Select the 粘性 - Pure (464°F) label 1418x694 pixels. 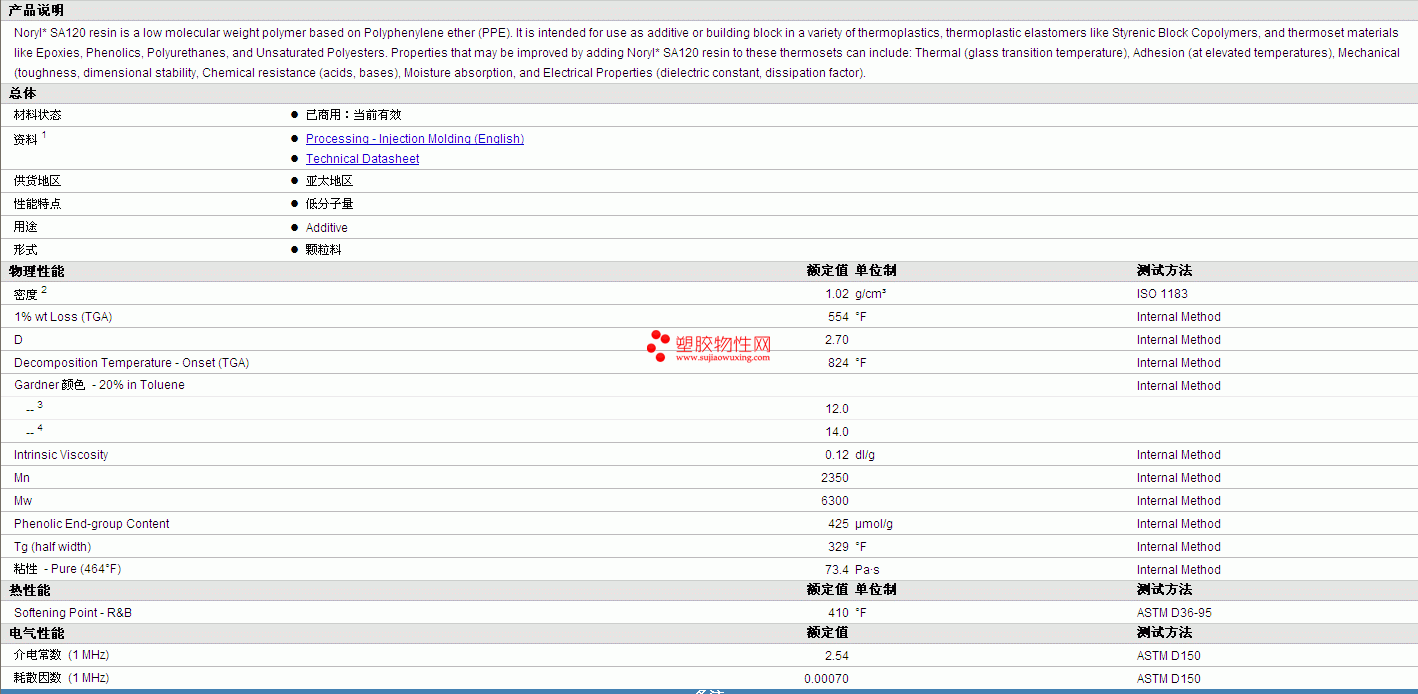pyautogui.click(x=67, y=569)
